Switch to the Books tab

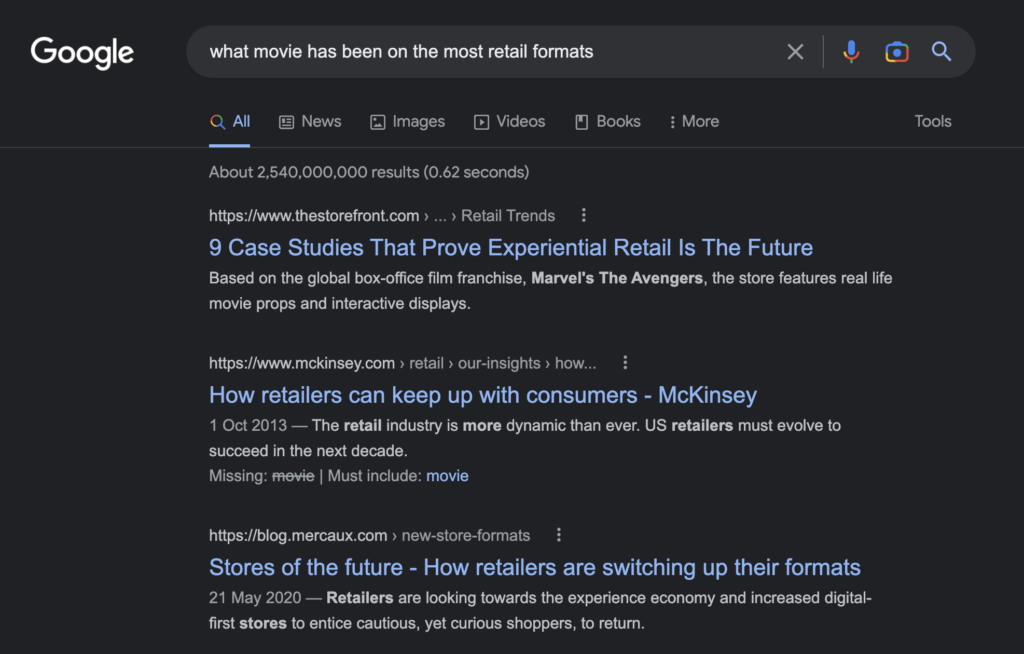click(x=607, y=122)
